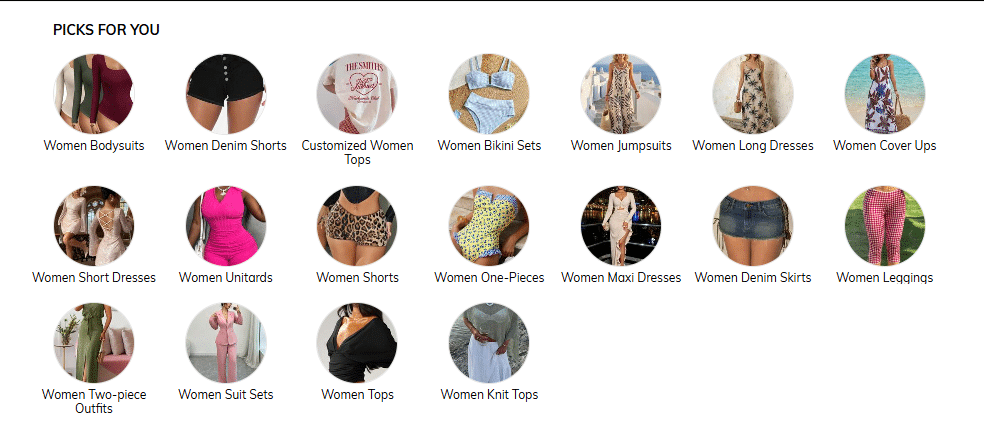Open the black Women Tops thumbnail
Viewport: 984px width, 429px height.
[357, 343]
